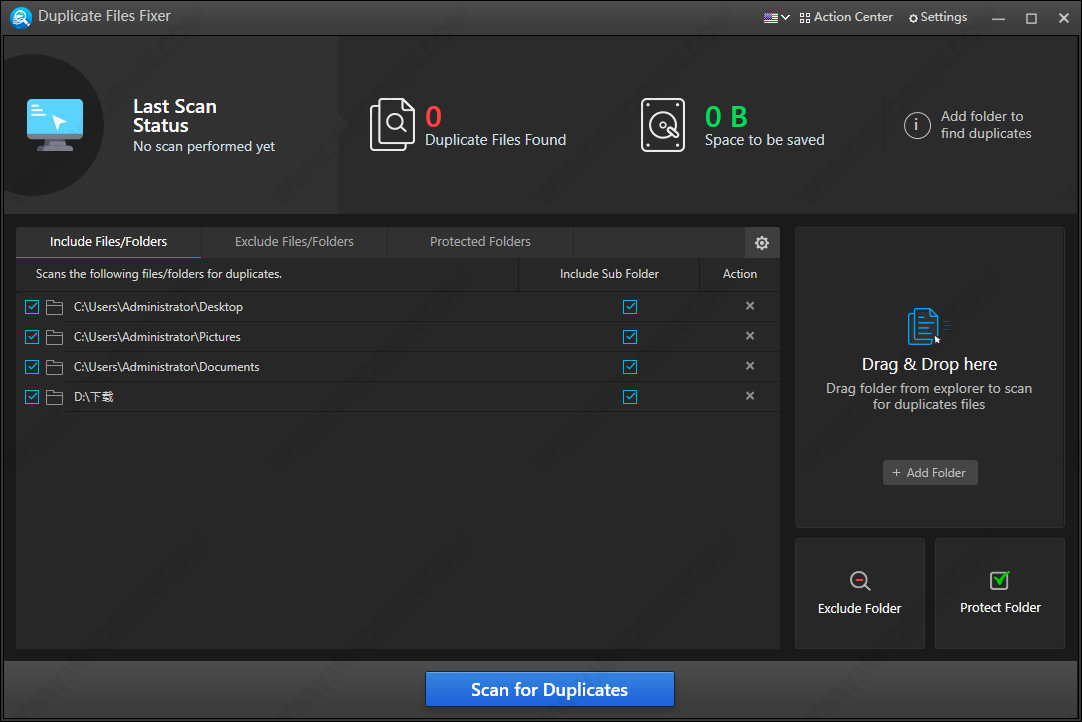Remove the Pictures folder using its X
This screenshot has height=722, width=1082.
click(750, 336)
